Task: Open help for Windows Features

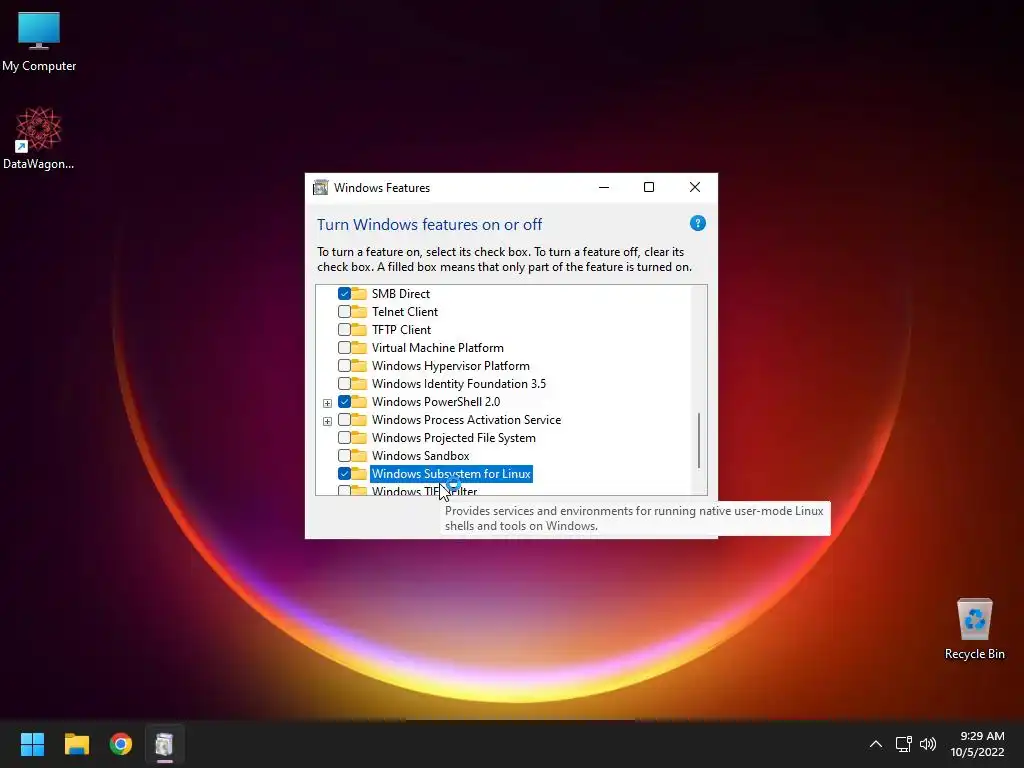Action: pyautogui.click(x=697, y=223)
